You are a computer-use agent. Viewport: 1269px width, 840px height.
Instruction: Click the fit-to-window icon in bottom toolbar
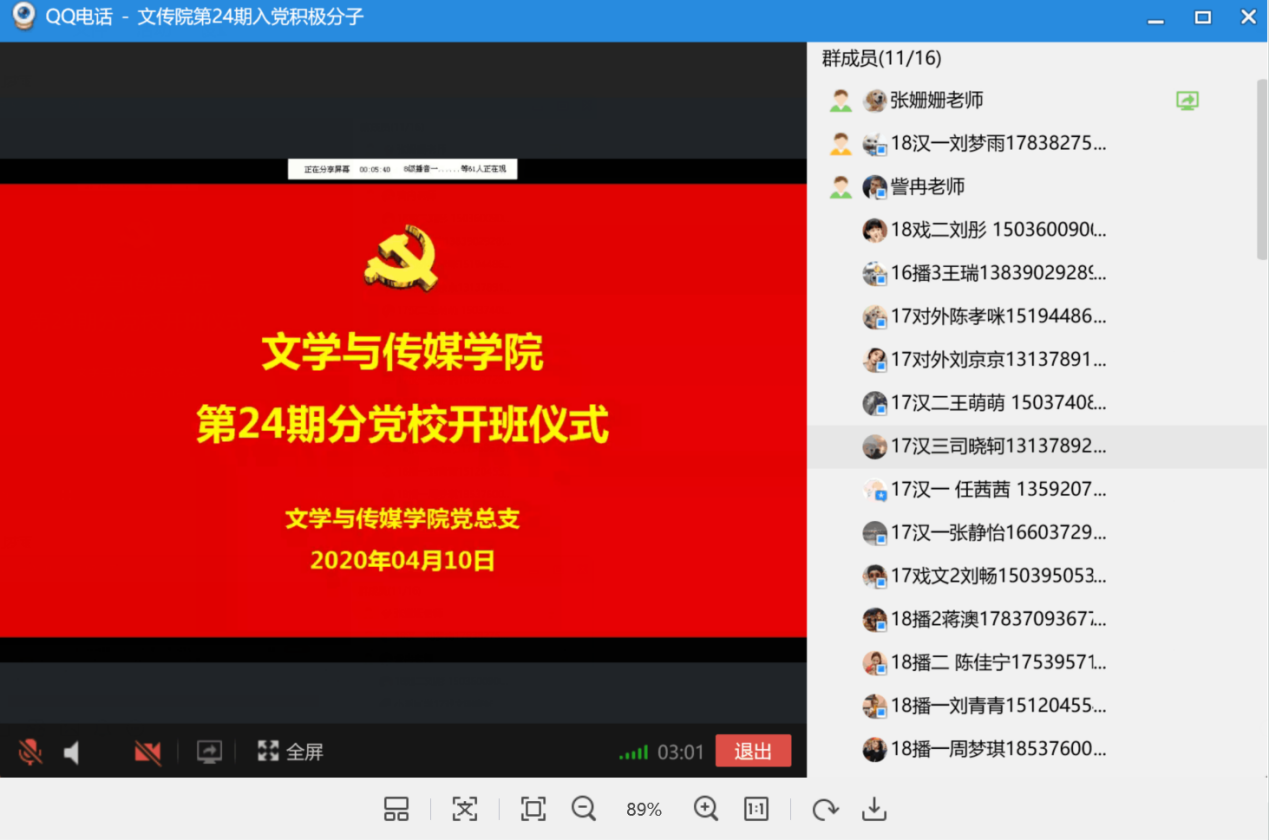click(x=465, y=809)
